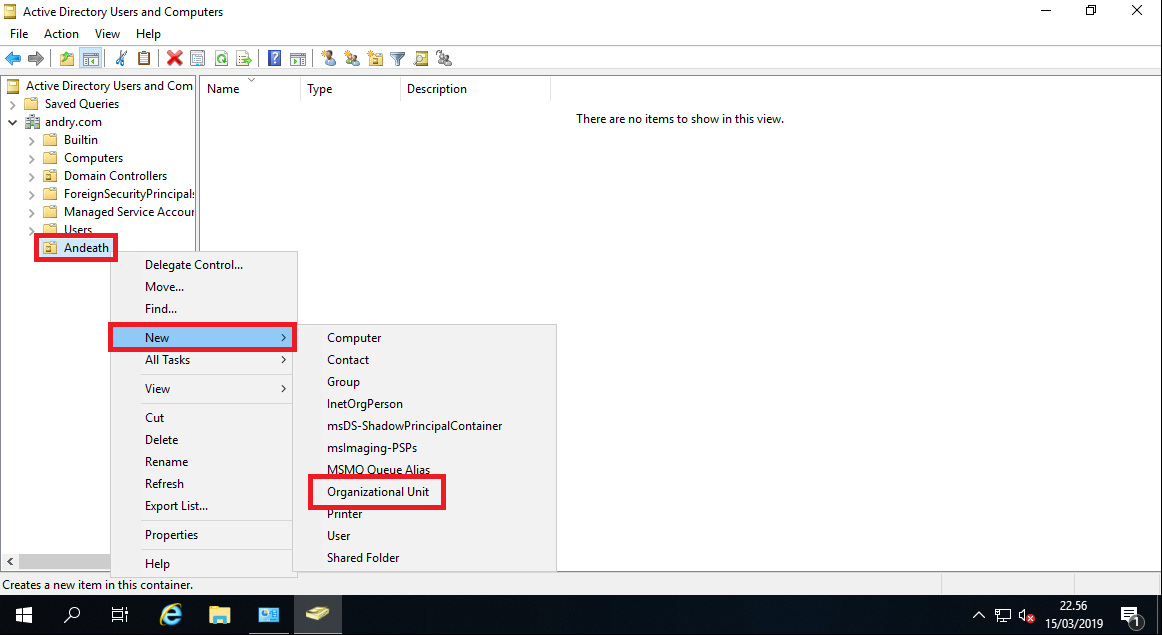Click the Back arrow in the toolbar
1162x635 pixels.
coord(13,59)
